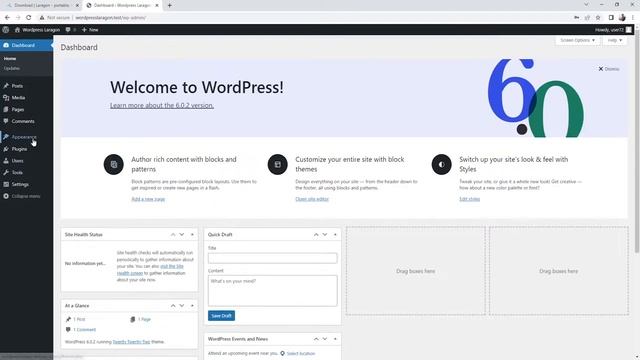This screenshot has width=640, height=360.
Task: Open the Updates submenu item
Action: 12,69
